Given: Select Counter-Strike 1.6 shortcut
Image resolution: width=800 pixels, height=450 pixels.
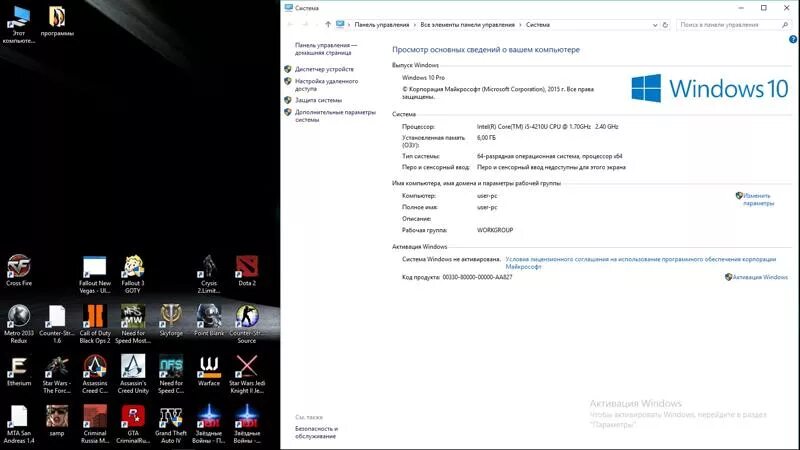Looking at the screenshot, I should pos(57,324).
